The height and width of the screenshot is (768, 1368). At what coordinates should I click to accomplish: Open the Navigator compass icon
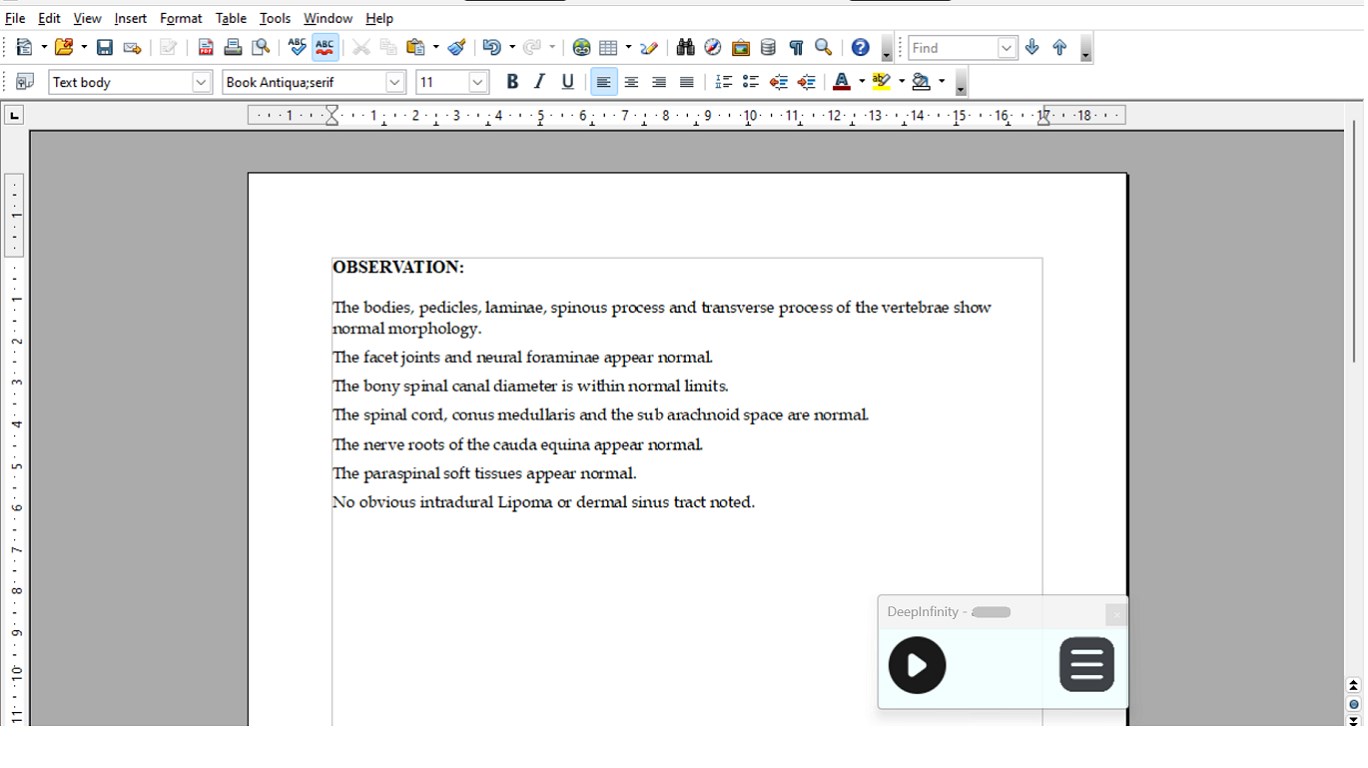[x=712, y=46]
